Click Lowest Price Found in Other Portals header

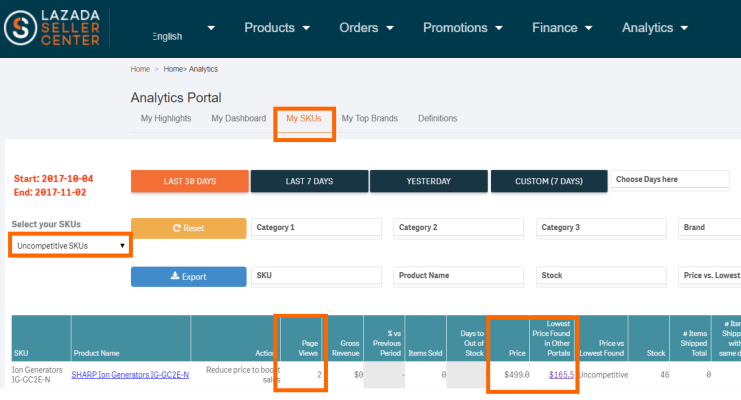(551, 339)
